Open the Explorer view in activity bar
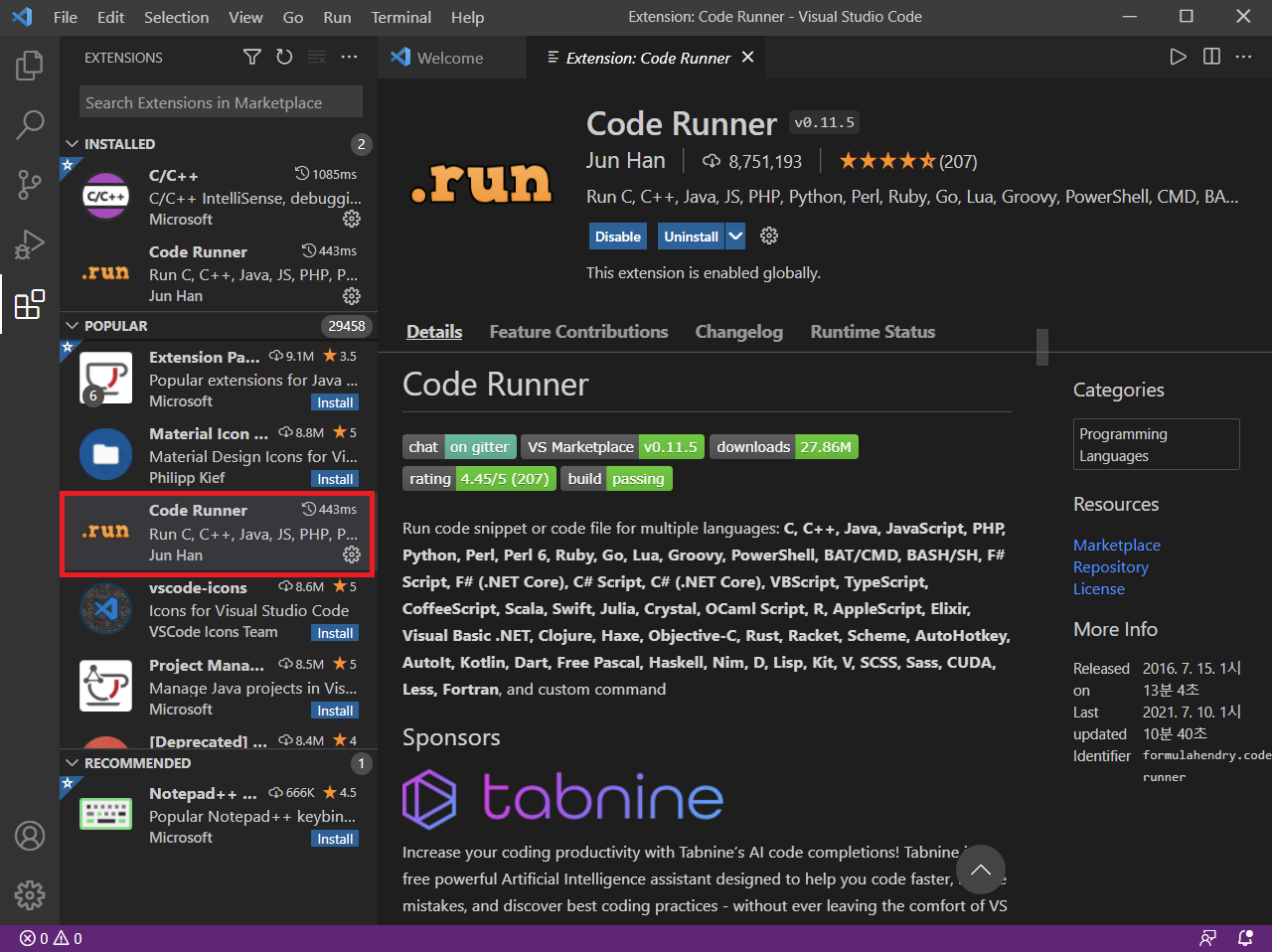1272x952 pixels. (30, 66)
